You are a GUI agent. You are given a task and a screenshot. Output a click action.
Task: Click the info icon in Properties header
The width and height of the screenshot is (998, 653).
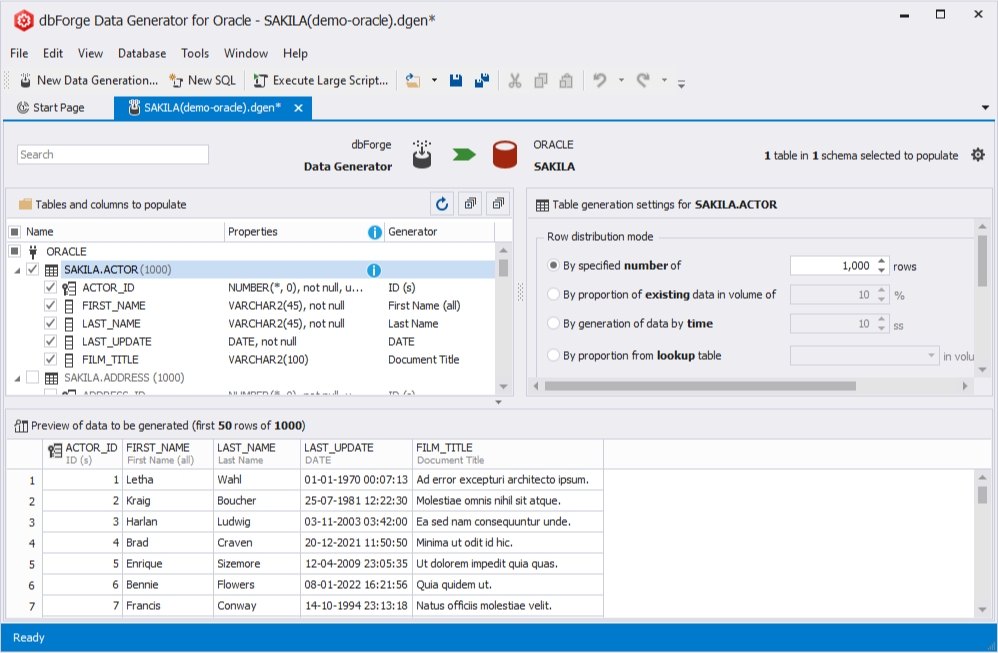[375, 232]
